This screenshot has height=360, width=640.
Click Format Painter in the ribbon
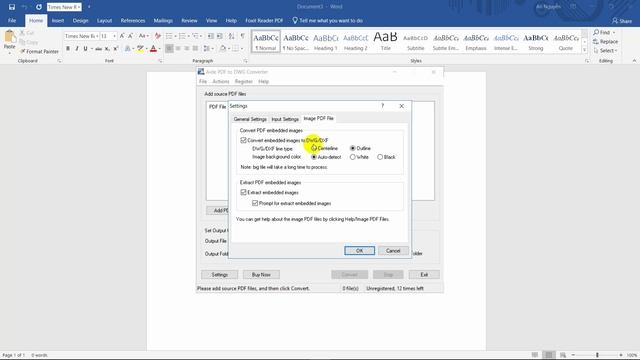pyautogui.click(x=40, y=51)
